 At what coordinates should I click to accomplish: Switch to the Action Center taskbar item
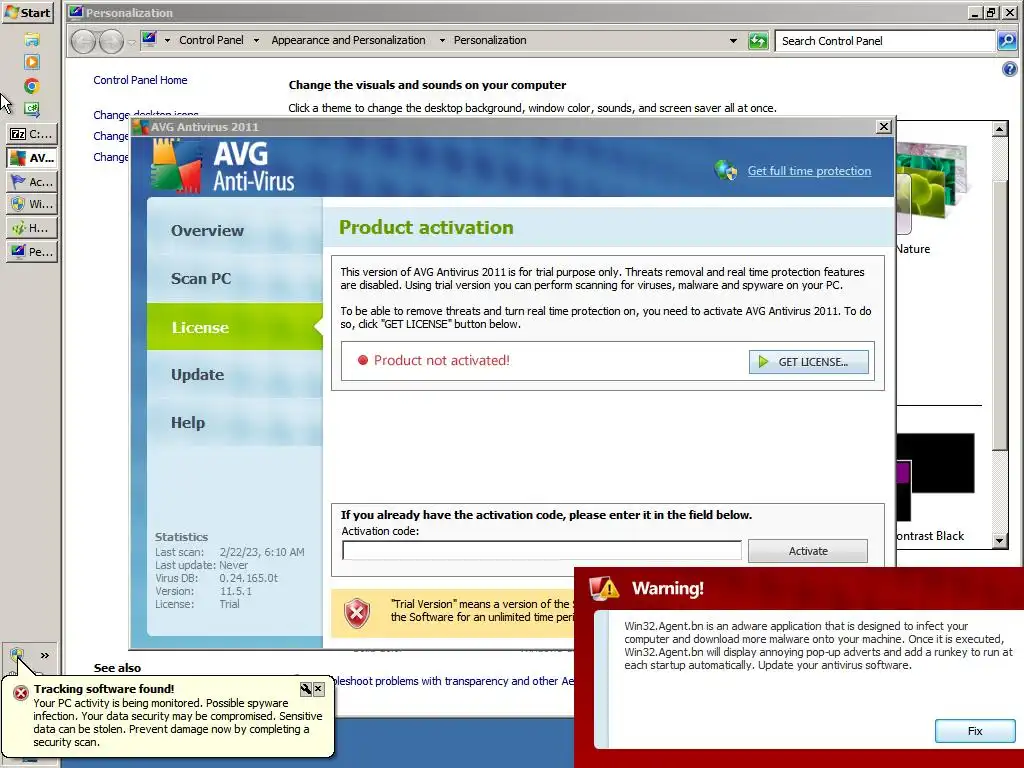tap(31, 181)
